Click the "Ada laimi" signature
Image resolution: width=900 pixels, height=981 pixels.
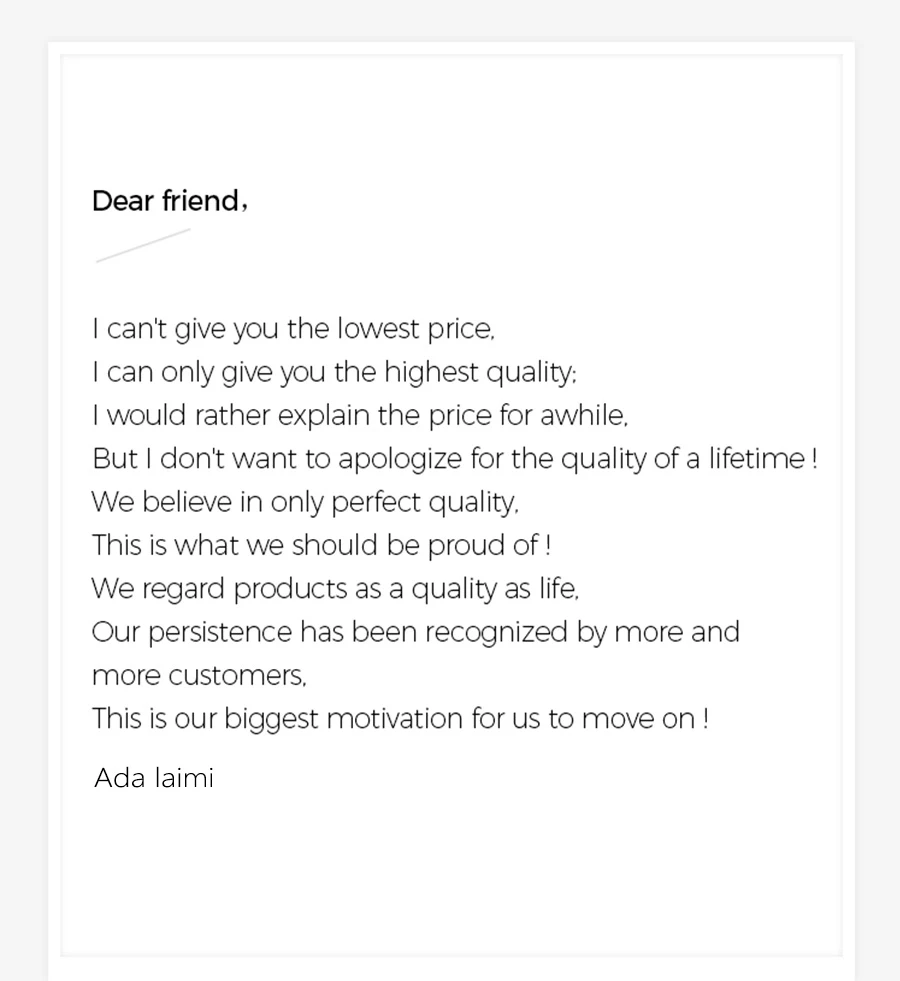click(x=154, y=778)
